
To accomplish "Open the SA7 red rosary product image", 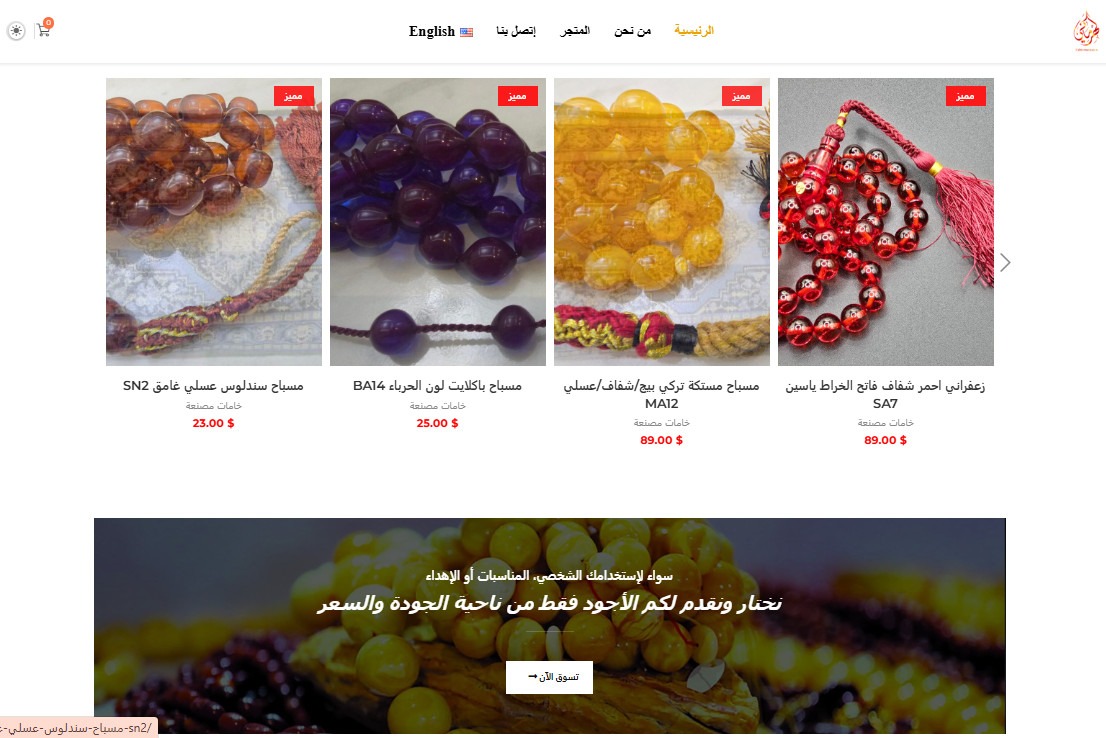I will click(886, 222).
